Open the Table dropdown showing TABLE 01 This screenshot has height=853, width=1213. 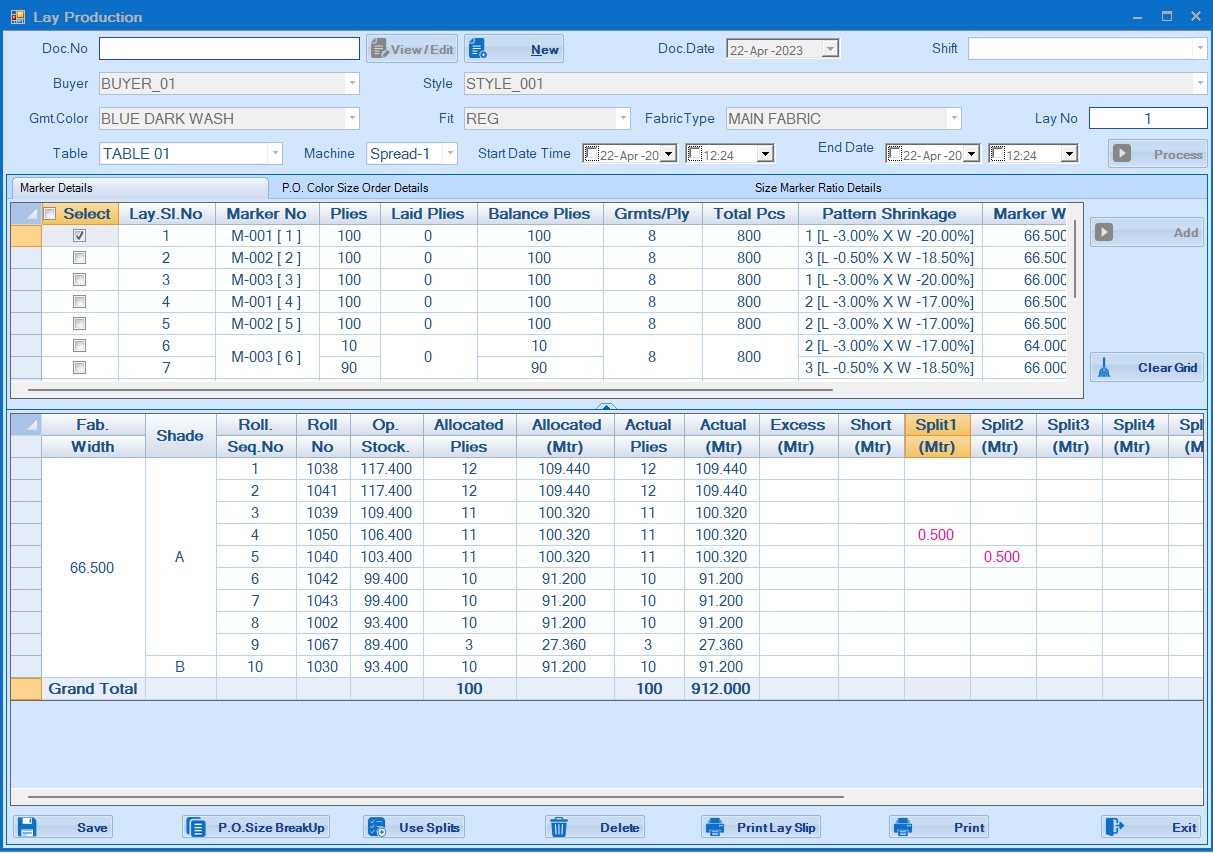pyautogui.click(x=275, y=154)
